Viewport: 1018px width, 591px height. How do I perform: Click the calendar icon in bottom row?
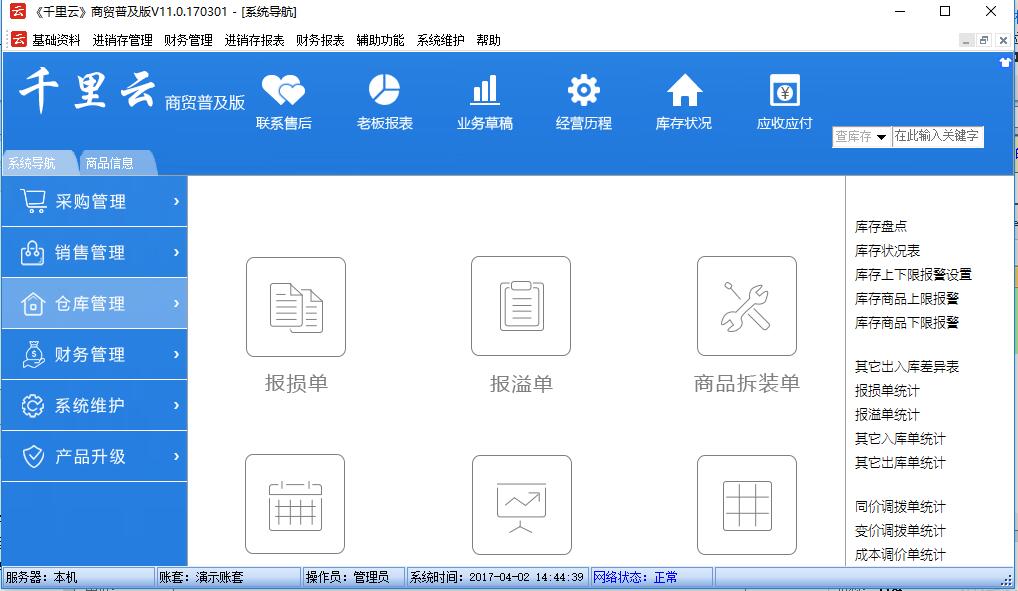coord(295,504)
